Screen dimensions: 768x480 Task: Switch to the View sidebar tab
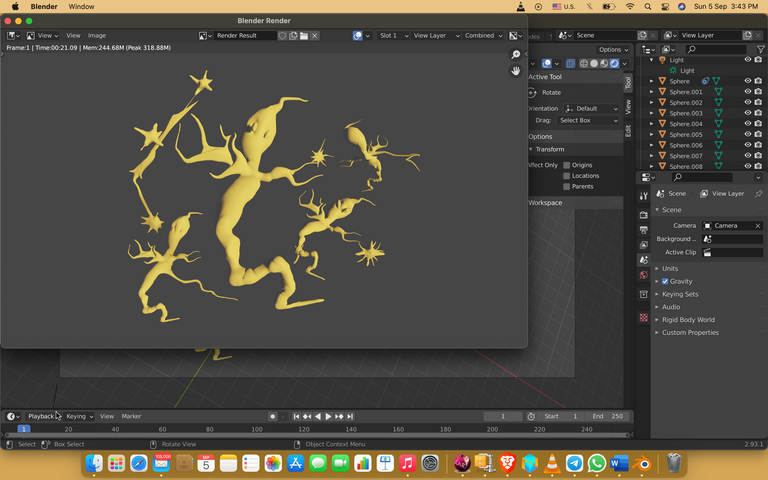628,107
